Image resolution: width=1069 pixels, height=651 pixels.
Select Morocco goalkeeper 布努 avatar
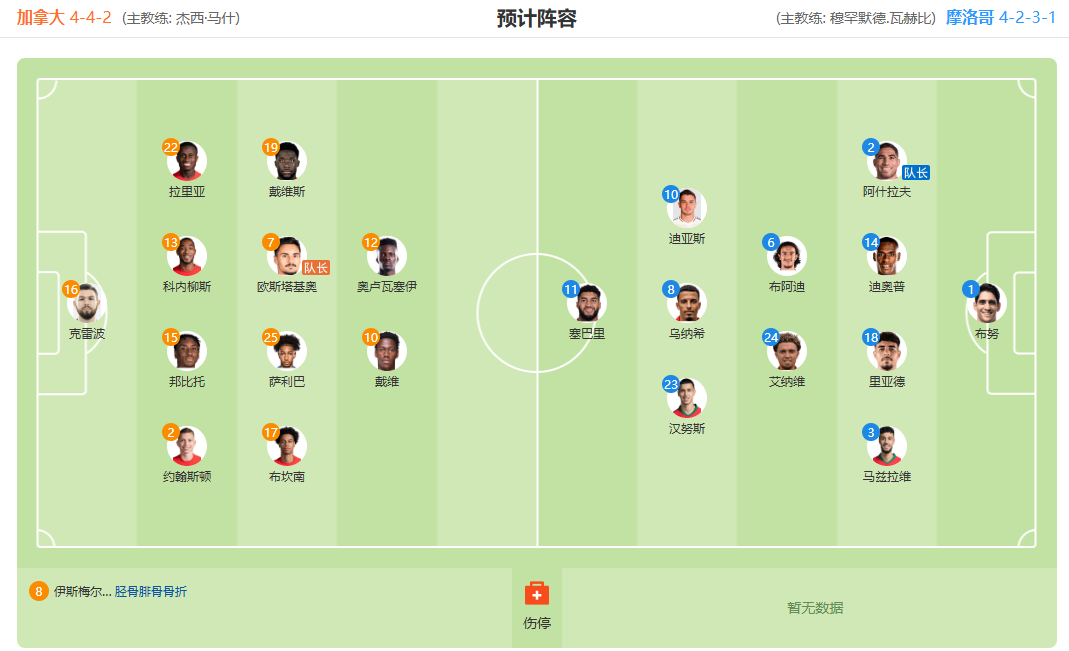point(987,303)
